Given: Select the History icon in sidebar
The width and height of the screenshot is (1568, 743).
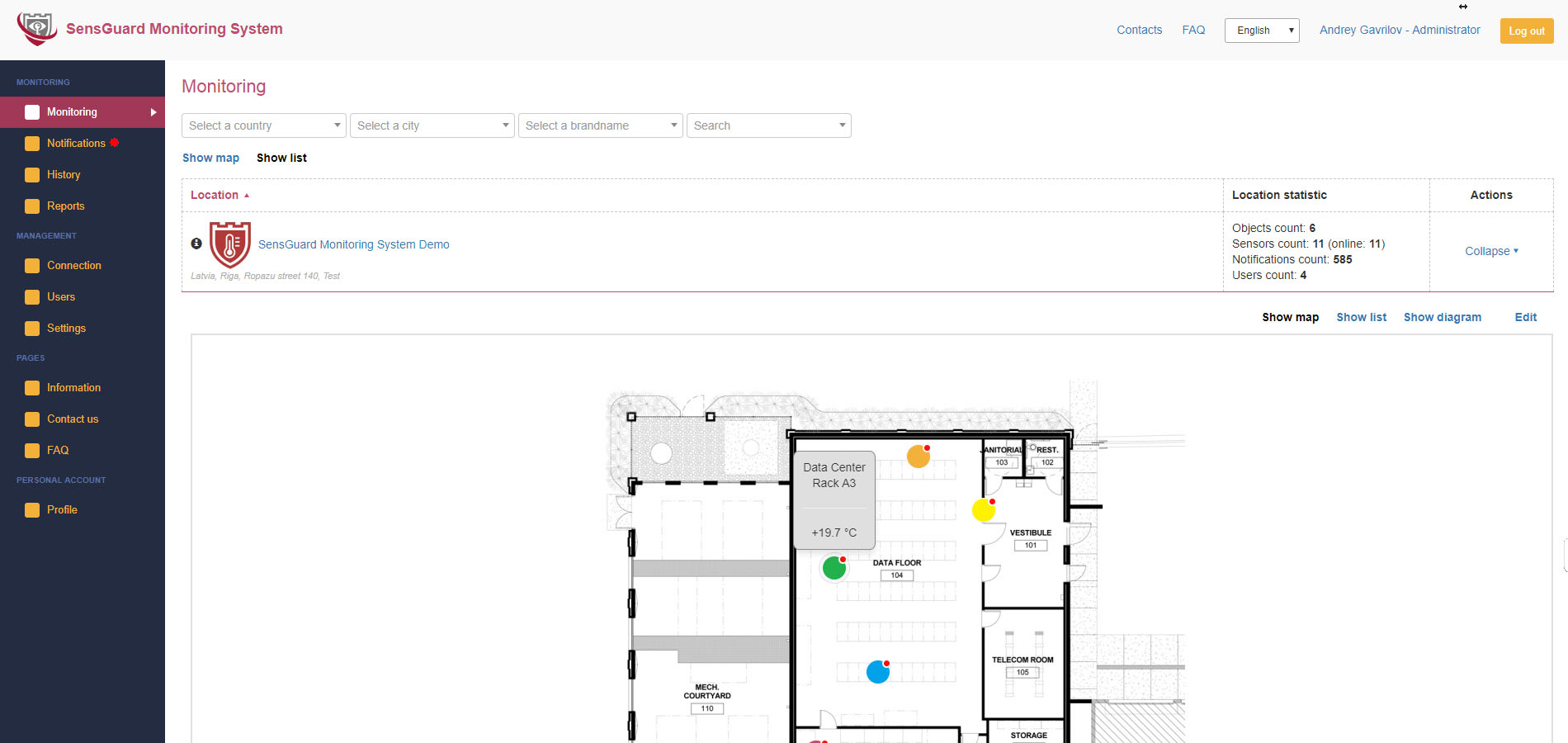Looking at the screenshot, I should [x=31, y=174].
